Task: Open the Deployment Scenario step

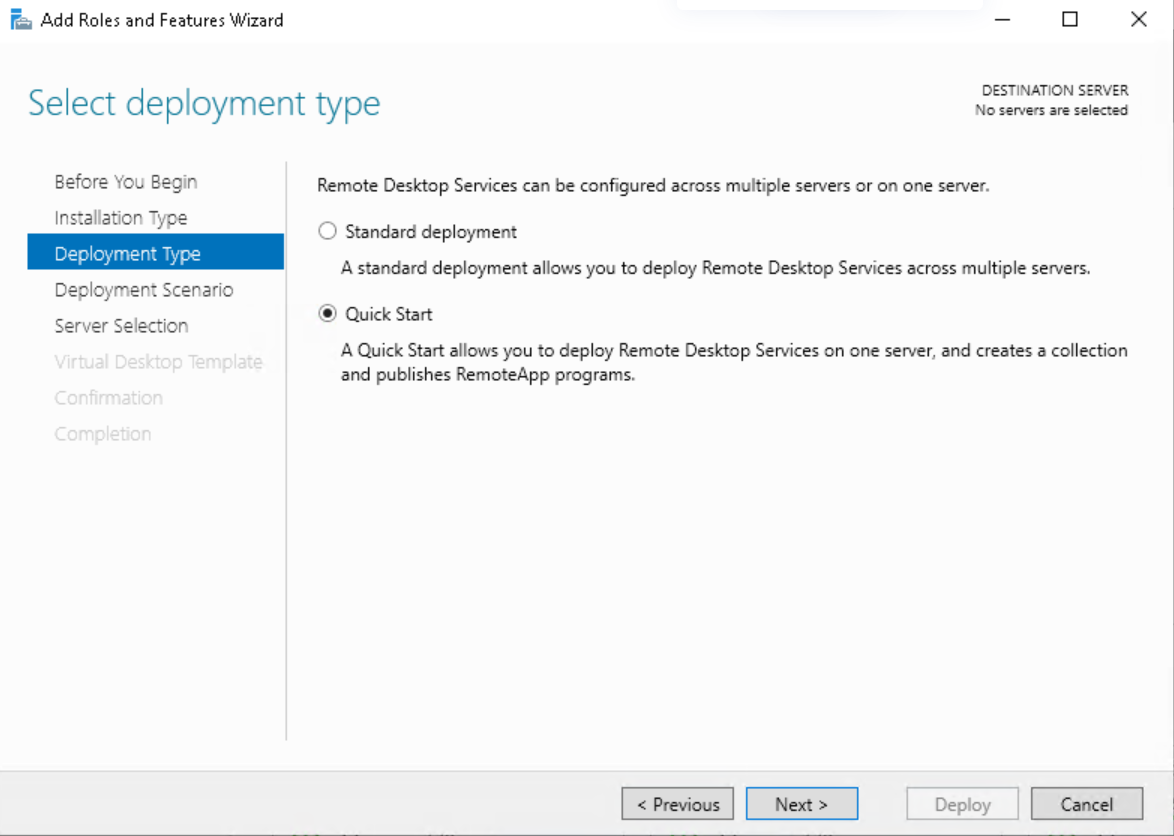Action: [x=143, y=289]
